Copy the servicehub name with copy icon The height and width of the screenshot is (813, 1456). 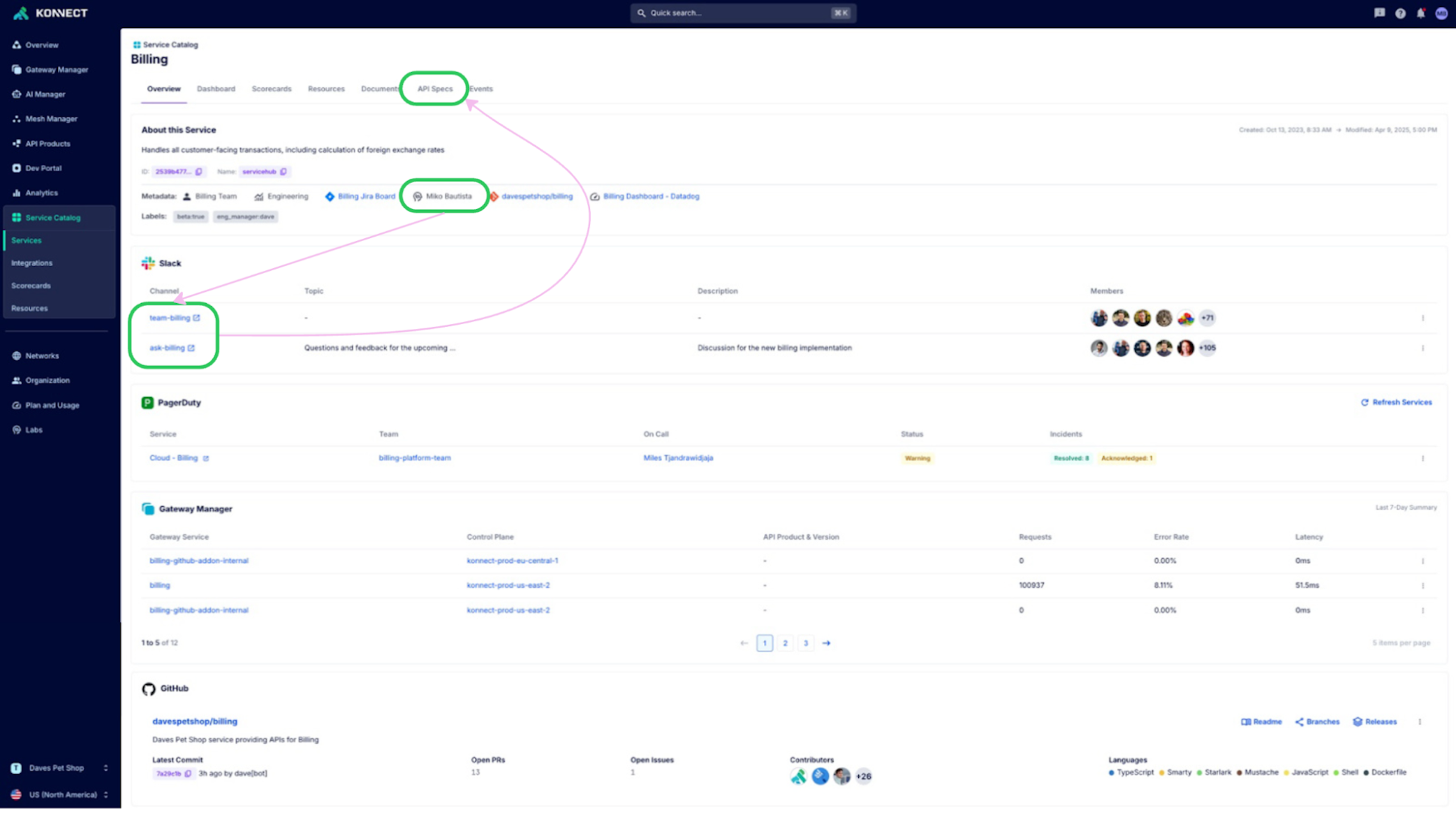(283, 172)
